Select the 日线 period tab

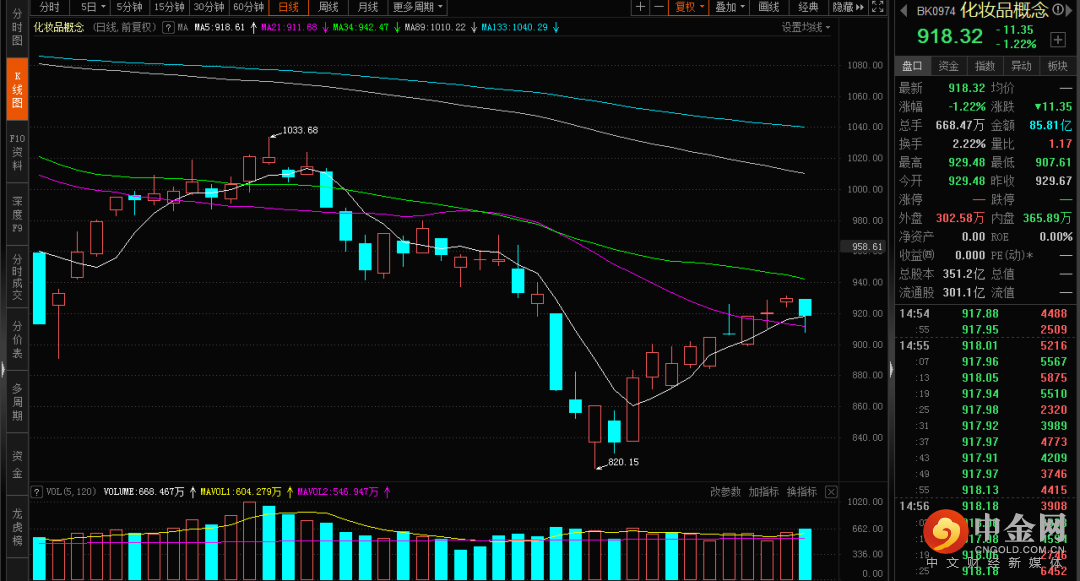(289, 7)
